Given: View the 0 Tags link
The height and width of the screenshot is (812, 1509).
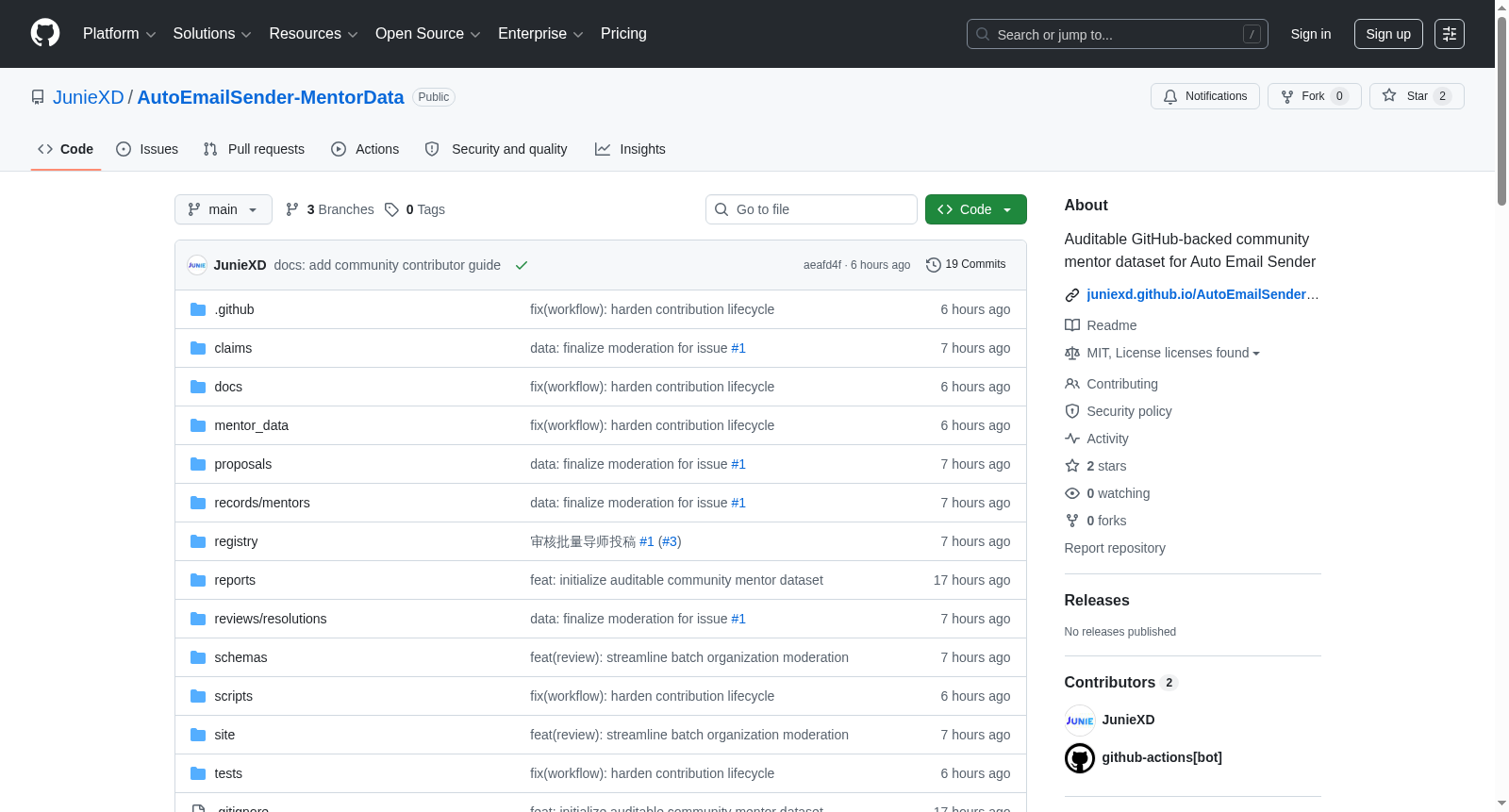Looking at the screenshot, I should tap(415, 209).
